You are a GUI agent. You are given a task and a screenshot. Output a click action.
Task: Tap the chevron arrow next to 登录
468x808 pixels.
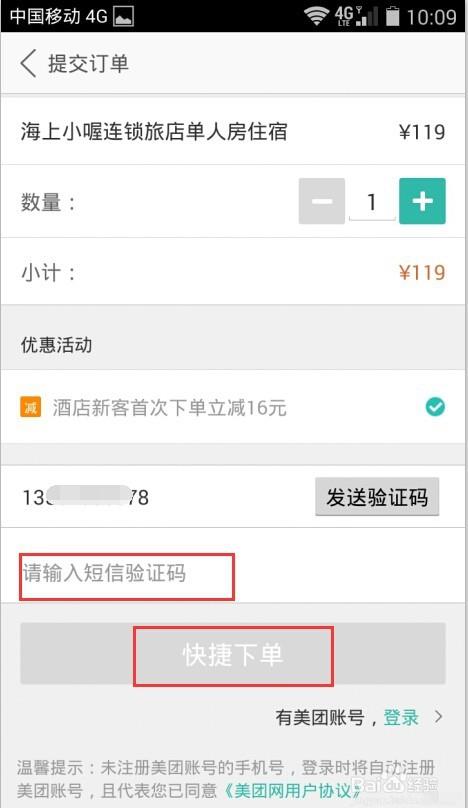click(x=439, y=717)
